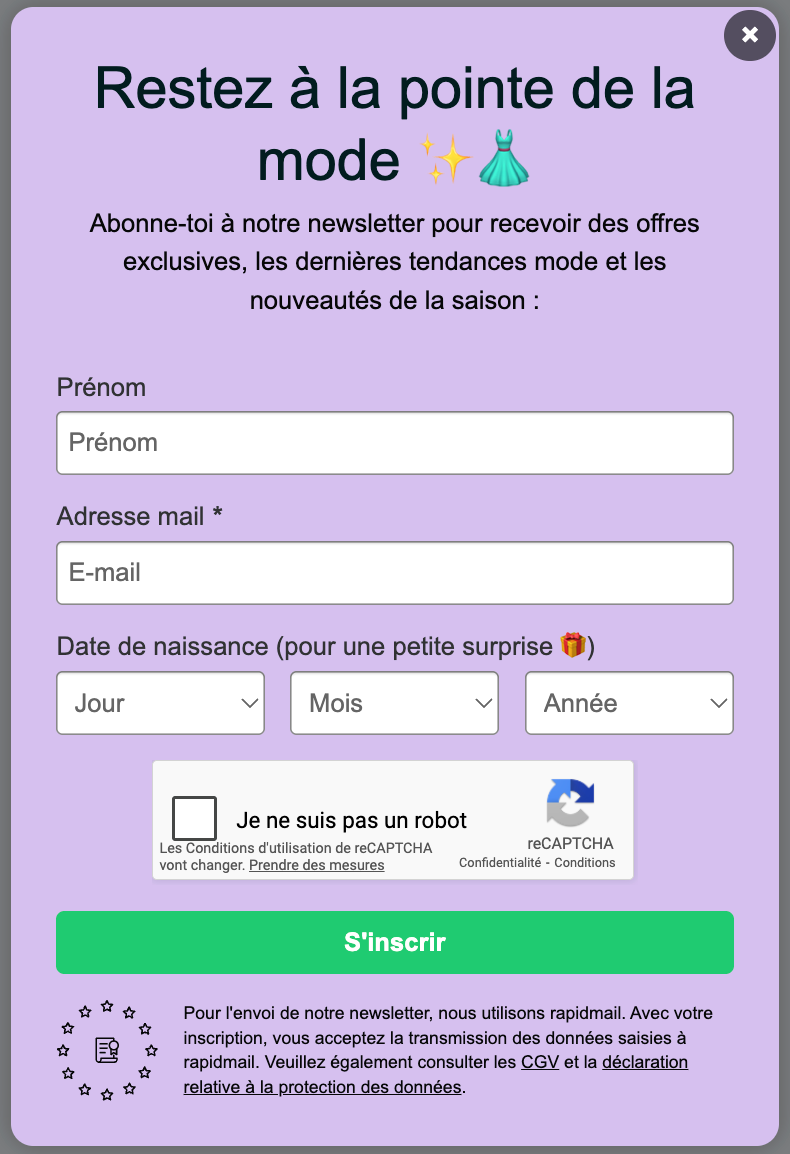
Task: Click the sparkles emoji in the heading
Action: click(445, 161)
